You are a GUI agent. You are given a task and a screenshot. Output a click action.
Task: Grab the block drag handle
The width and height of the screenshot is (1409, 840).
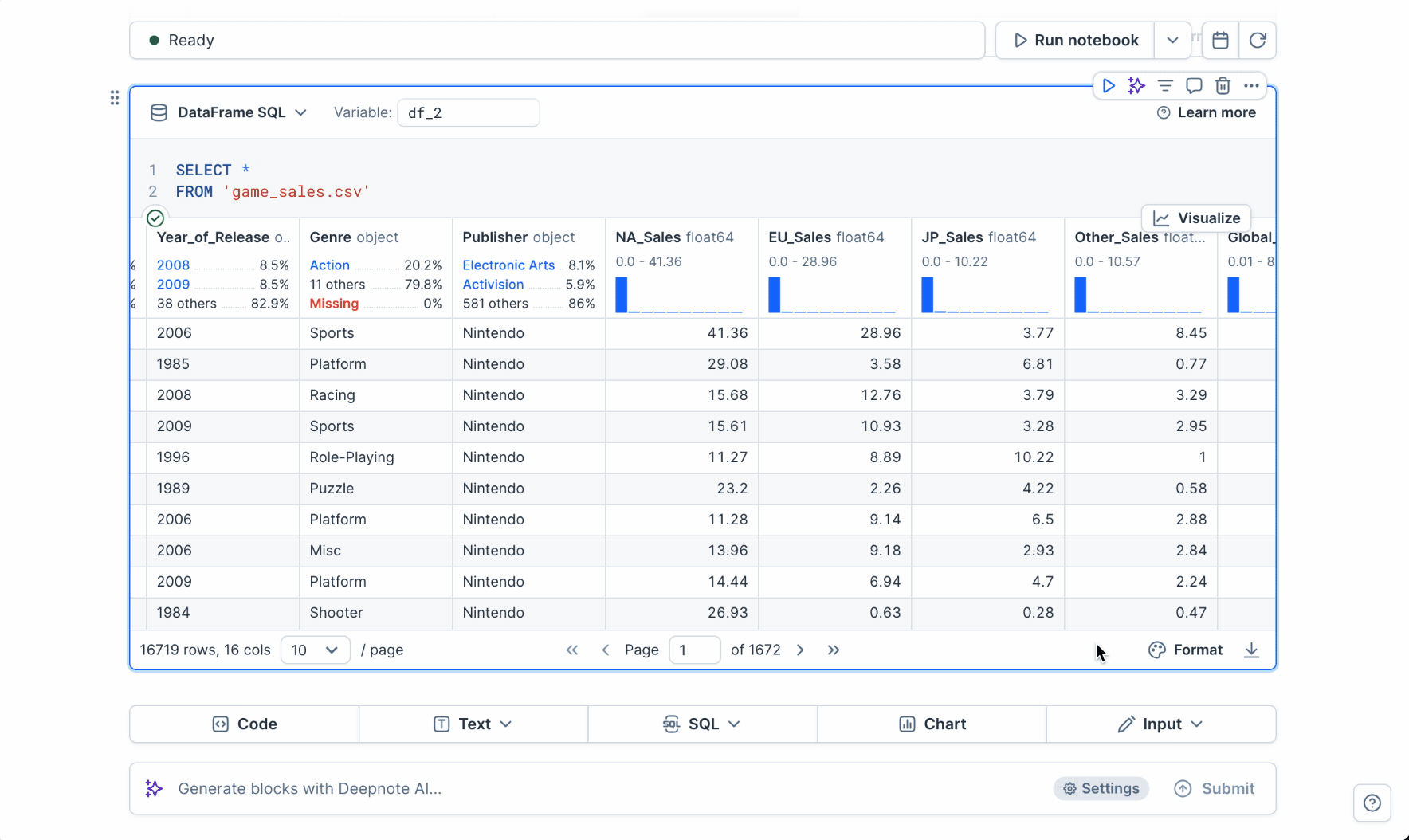115,97
